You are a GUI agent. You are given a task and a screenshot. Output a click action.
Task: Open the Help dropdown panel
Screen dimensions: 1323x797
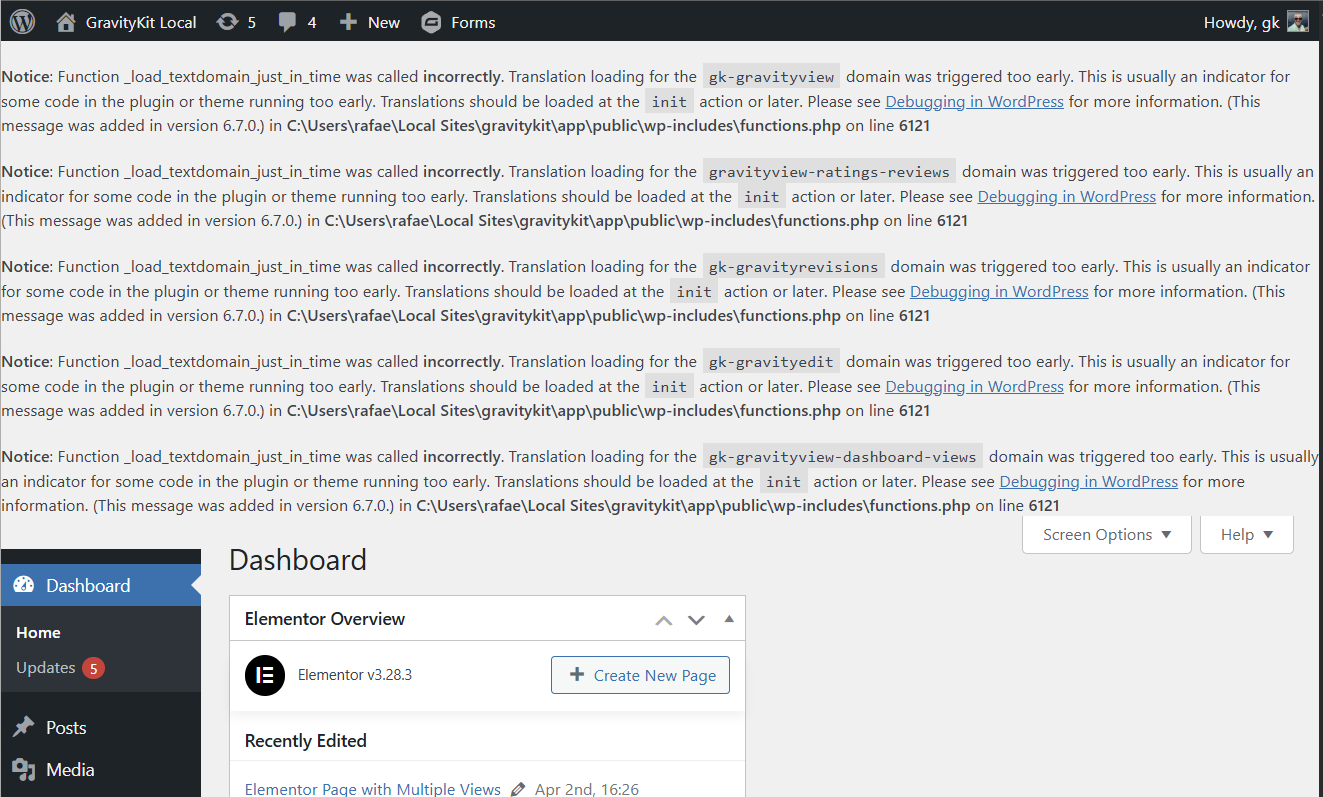pos(1246,535)
